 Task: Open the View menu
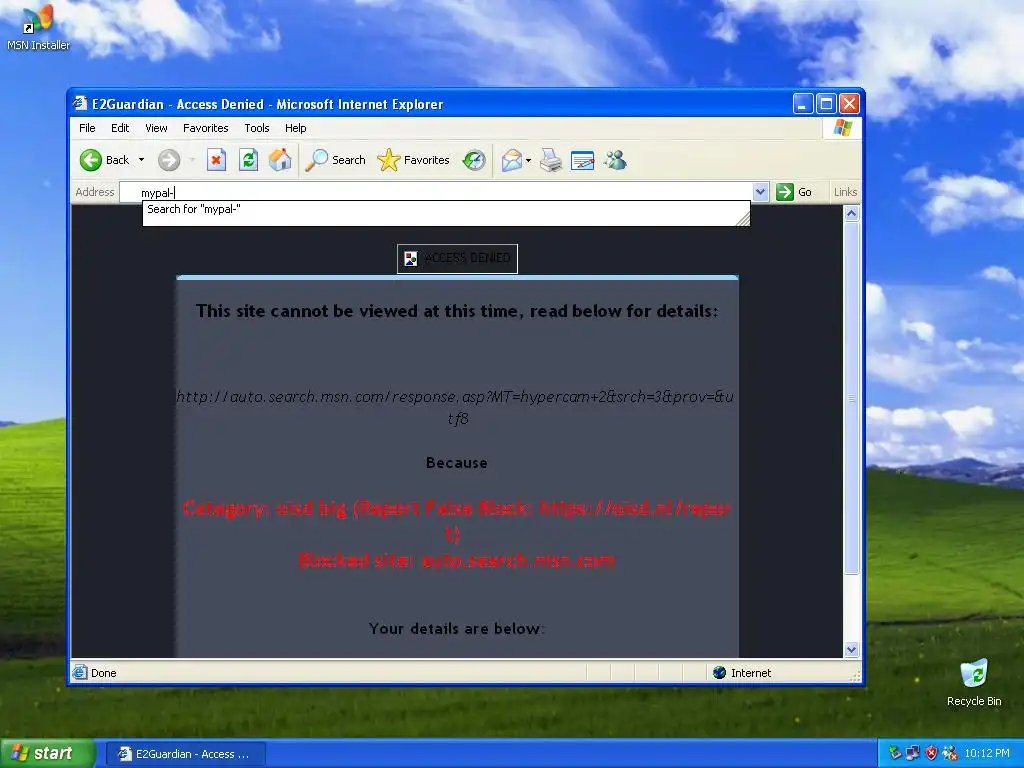pyautogui.click(x=156, y=128)
